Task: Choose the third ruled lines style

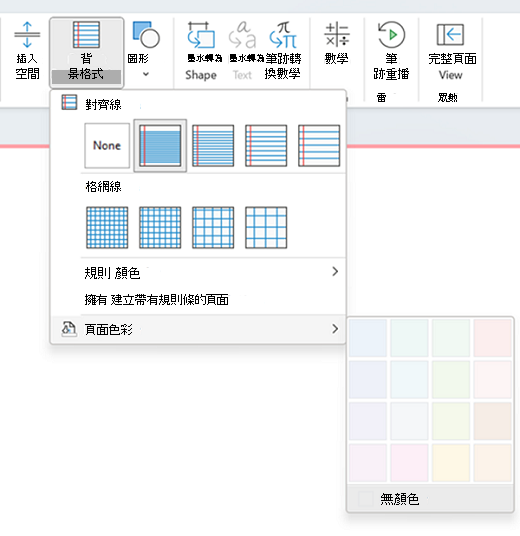Action: point(266,146)
